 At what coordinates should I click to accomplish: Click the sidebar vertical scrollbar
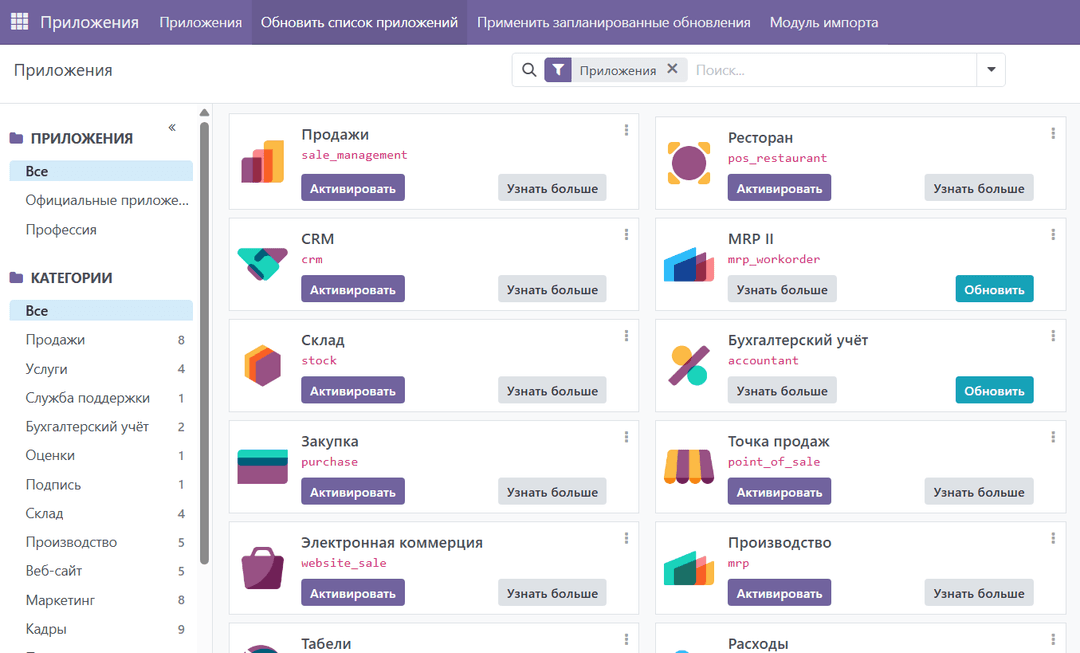[205, 343]
